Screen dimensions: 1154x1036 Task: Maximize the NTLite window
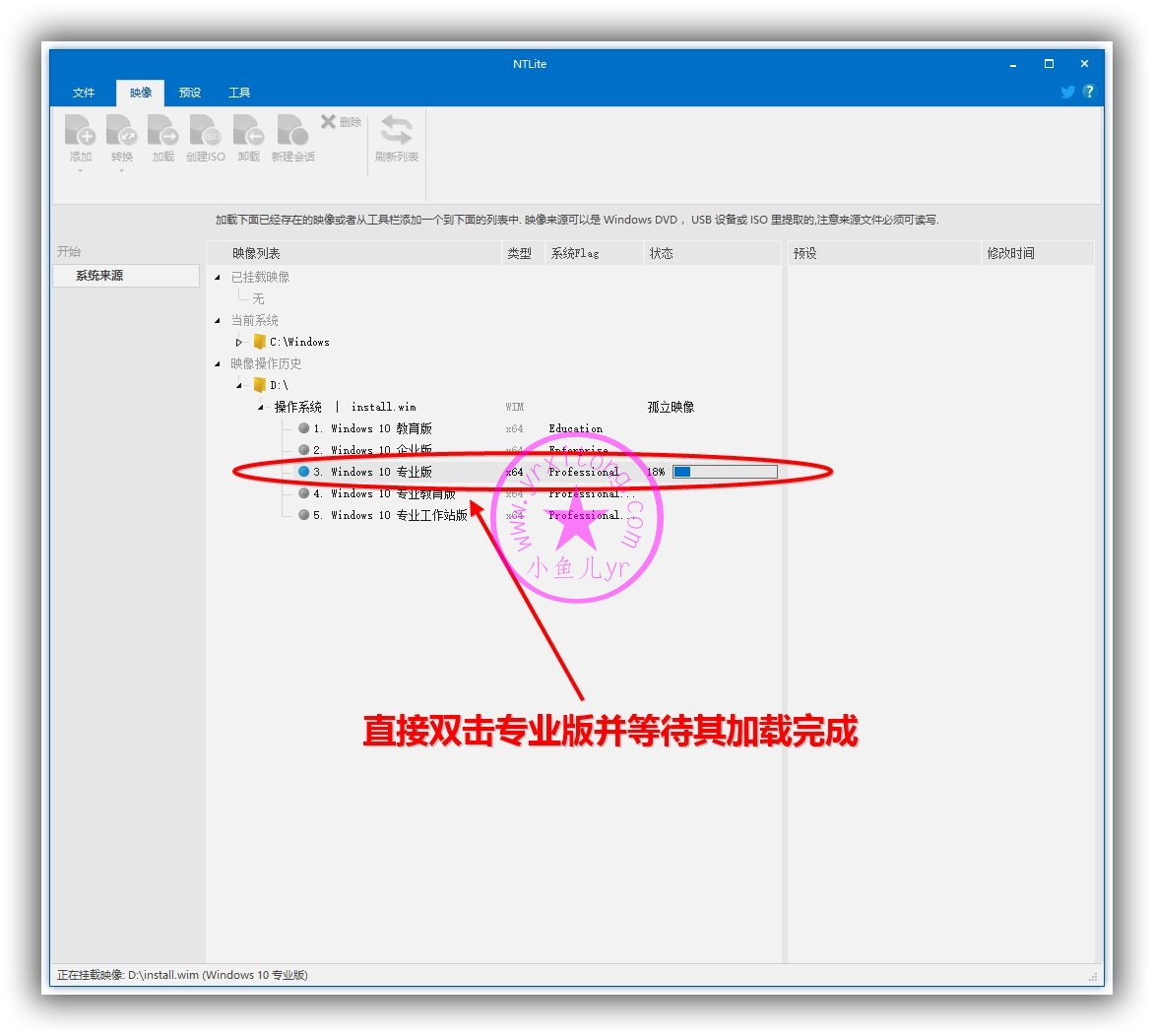coord(1049,64)
